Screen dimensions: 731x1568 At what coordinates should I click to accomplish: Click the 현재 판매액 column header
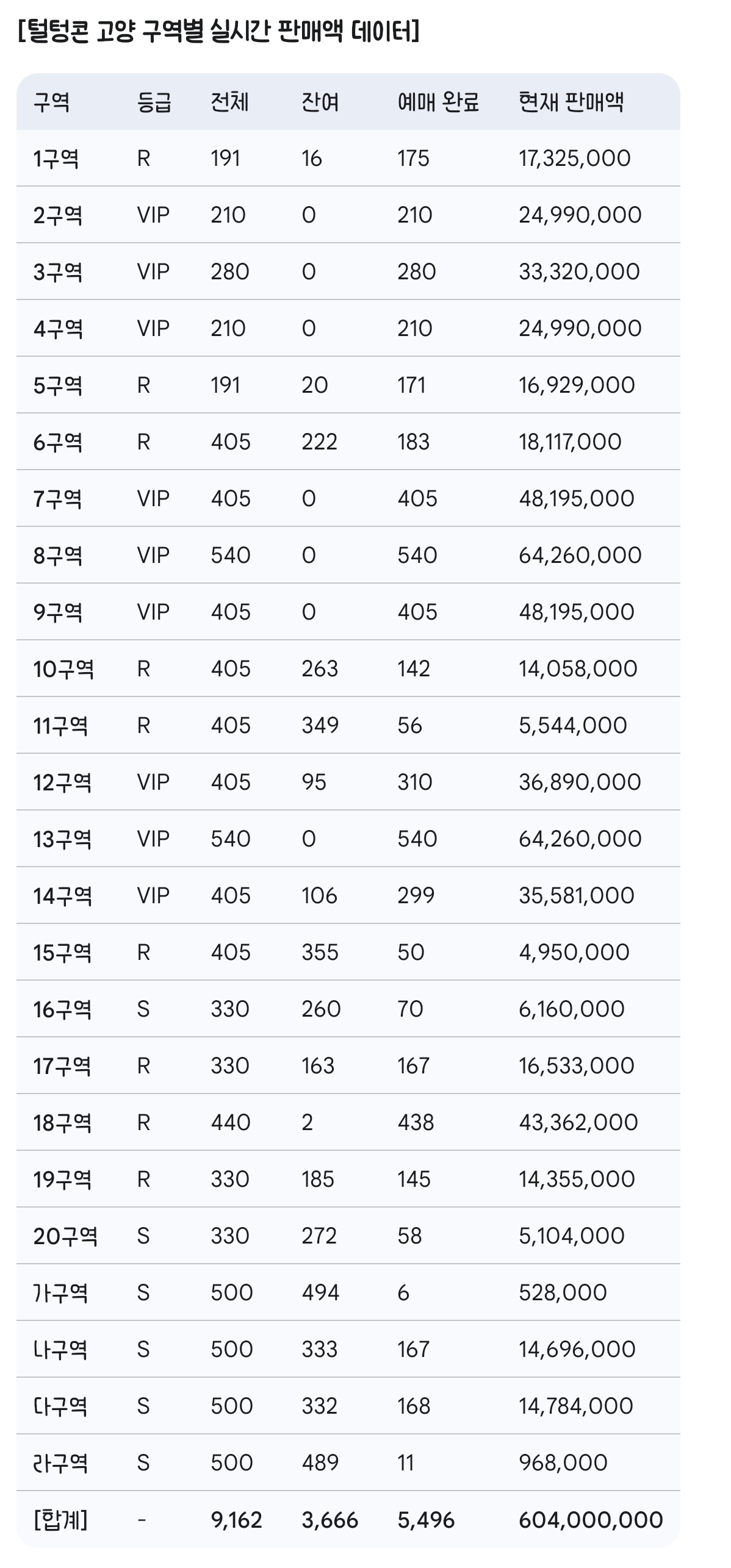[x=571, y=102]
